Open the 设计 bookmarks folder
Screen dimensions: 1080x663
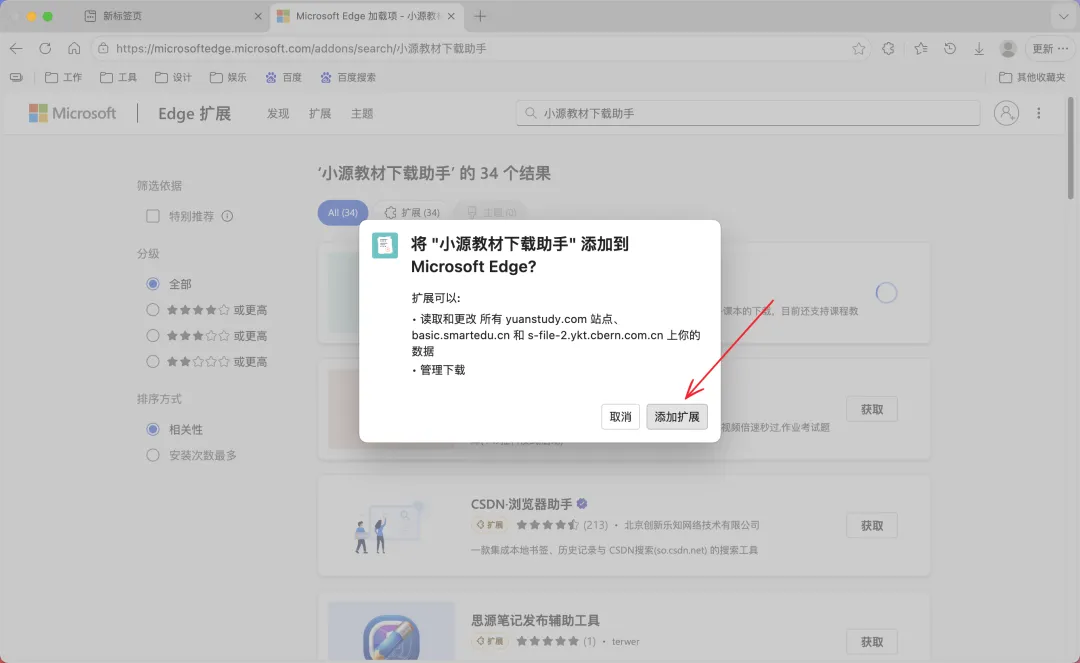174,77
